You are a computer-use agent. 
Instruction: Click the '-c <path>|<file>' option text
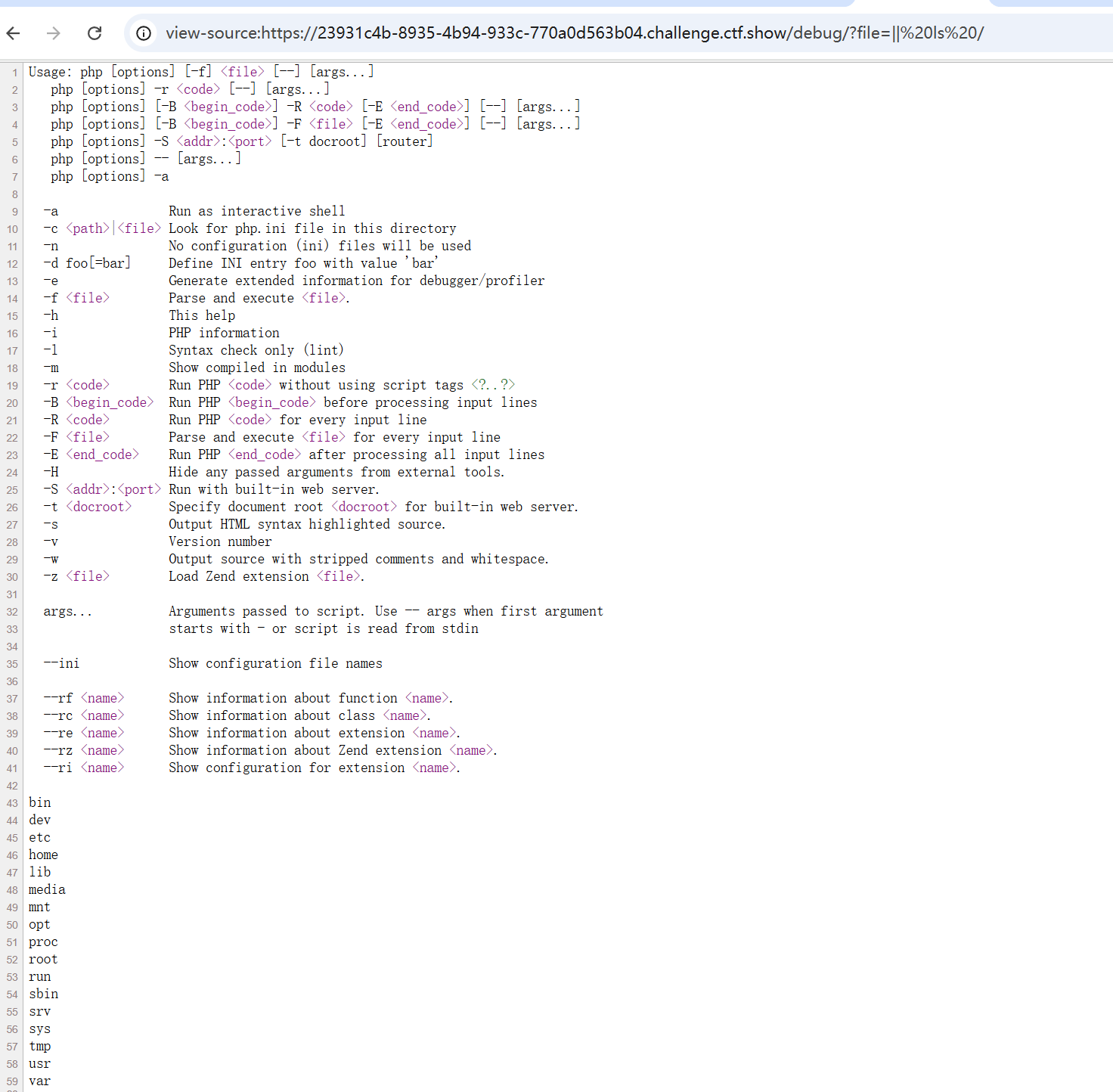pos(102,228)
